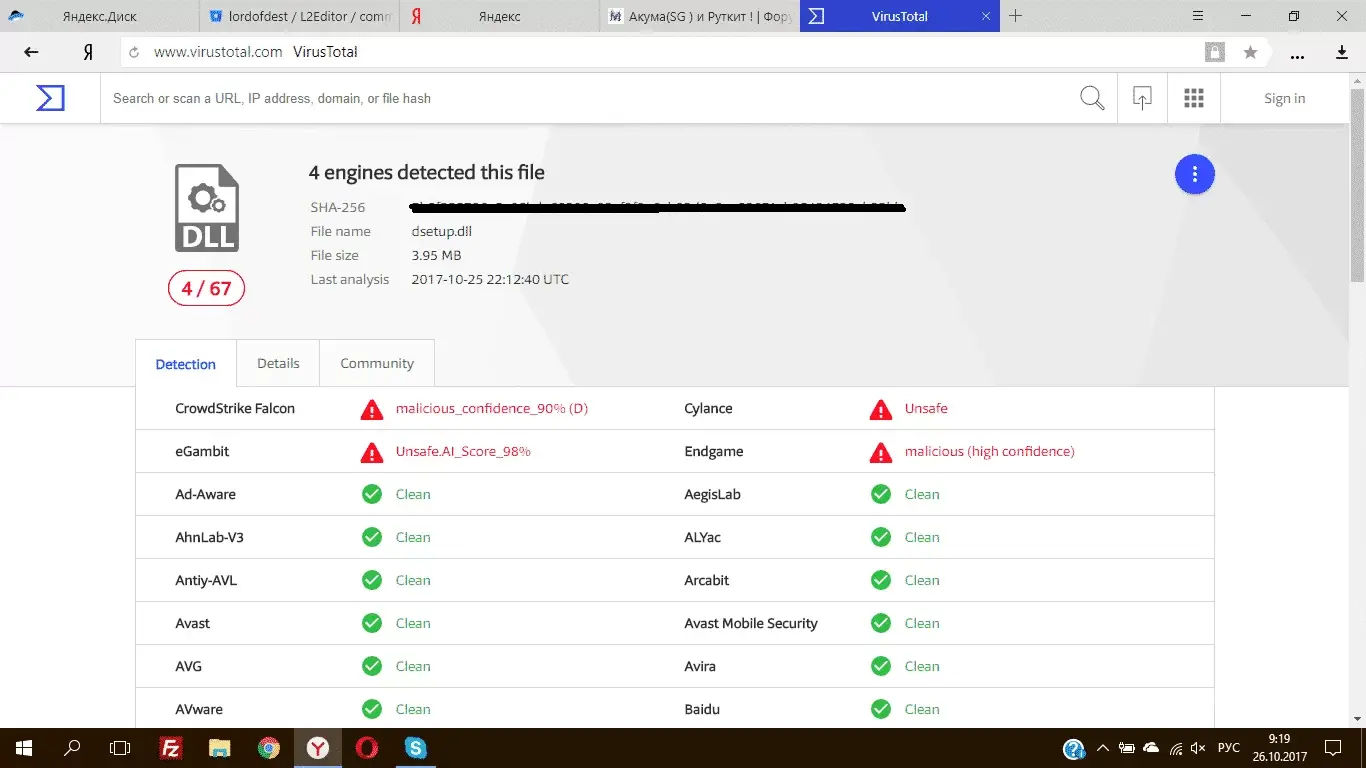This screenshot has height=768, width=1366.
Task: Select the Detection tab
Action: (x=186, y=364)
